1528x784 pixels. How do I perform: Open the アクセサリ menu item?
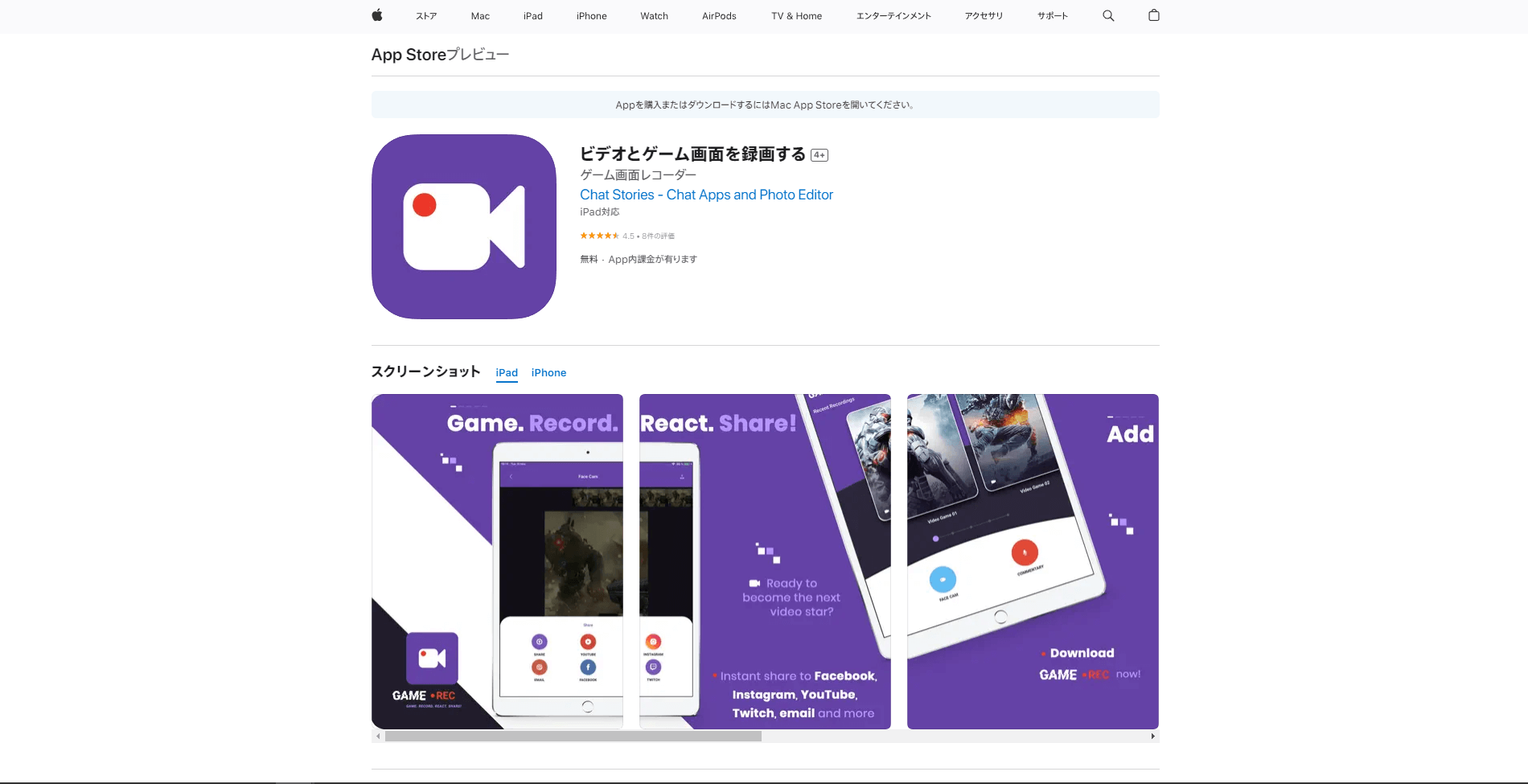984,16
